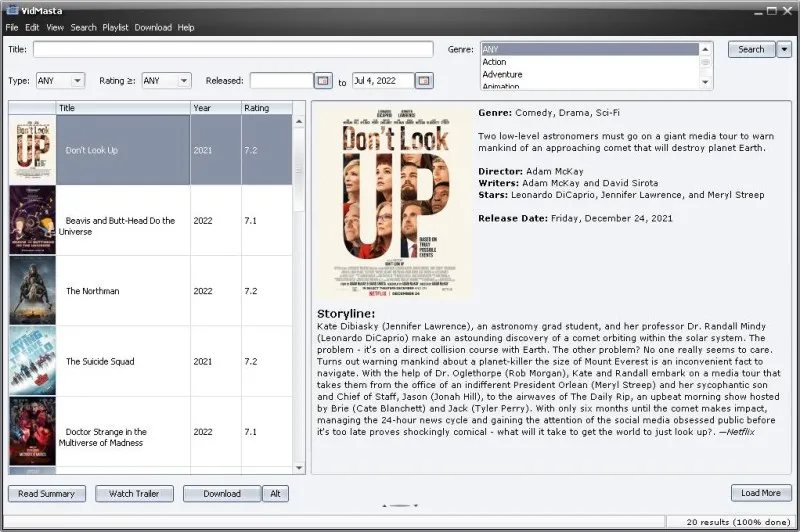The width and height of the screenshot is (800, 532).
Task: Open the Search button dropdown arrow
Action: (x=785, y=49)
